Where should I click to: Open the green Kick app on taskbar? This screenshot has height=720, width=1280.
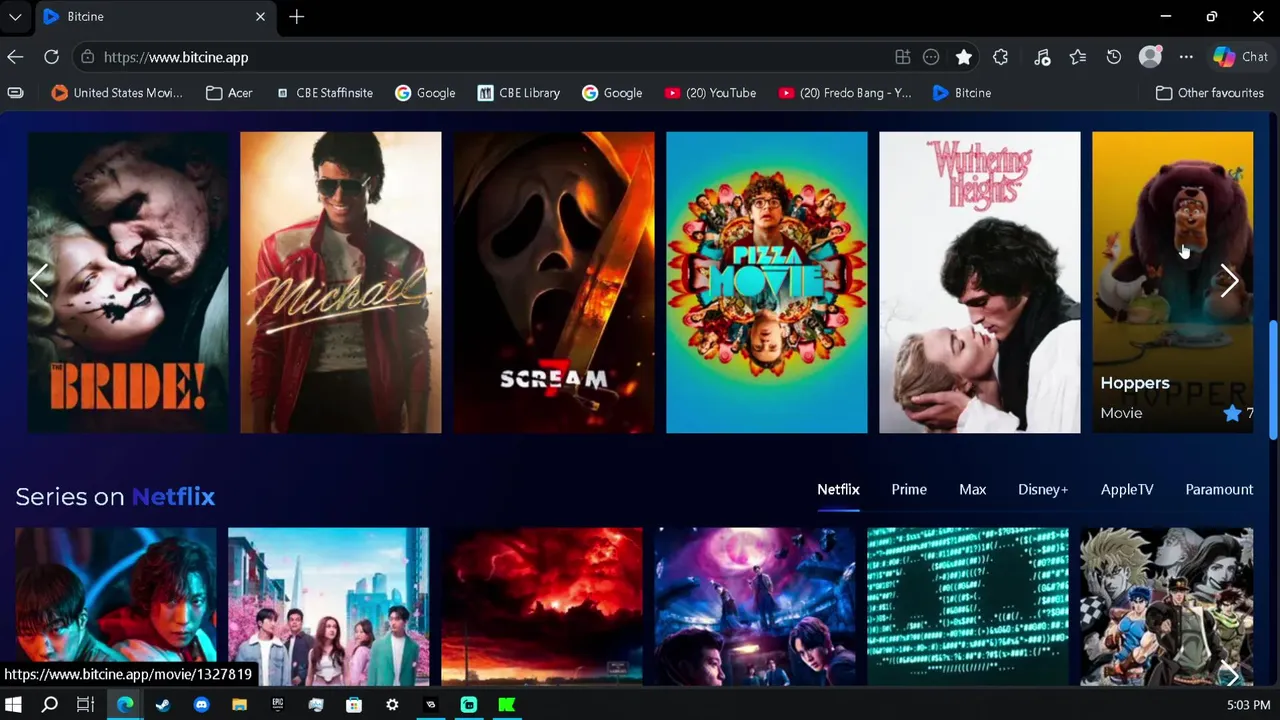click(x=507, y=705)
